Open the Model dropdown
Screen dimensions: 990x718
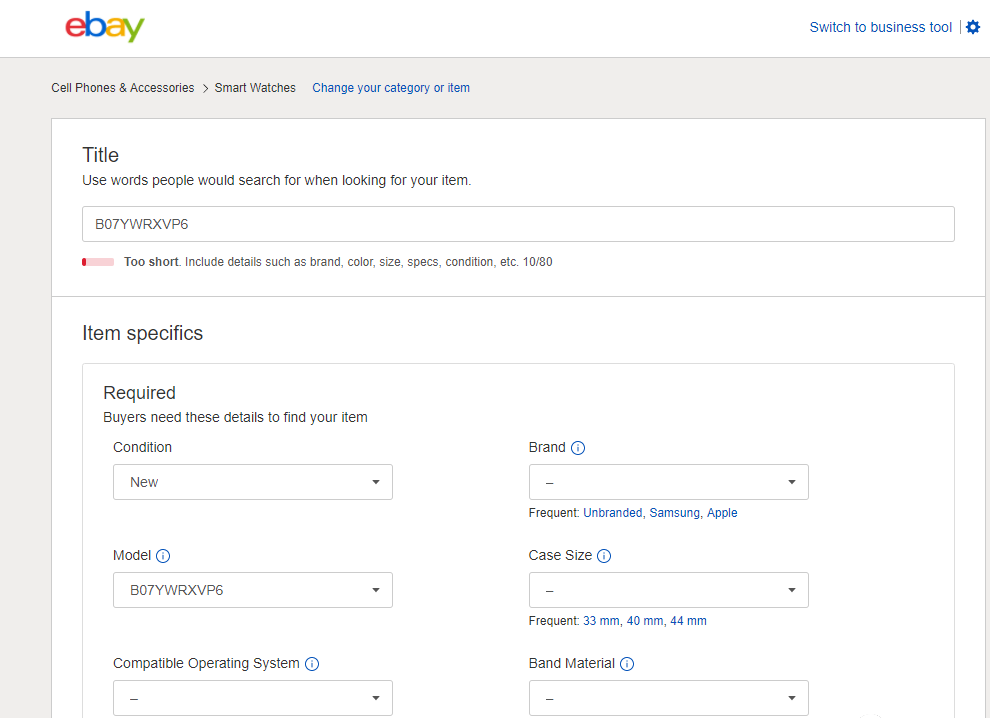[252, 590]
